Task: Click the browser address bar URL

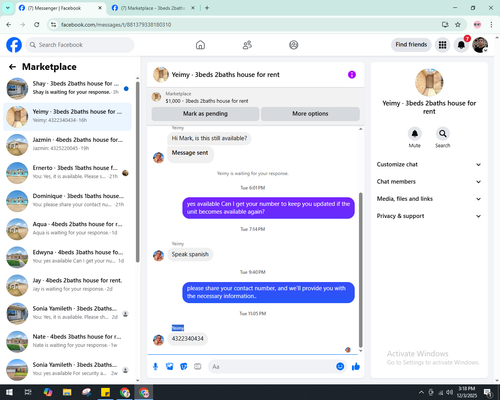Action: 116,25
